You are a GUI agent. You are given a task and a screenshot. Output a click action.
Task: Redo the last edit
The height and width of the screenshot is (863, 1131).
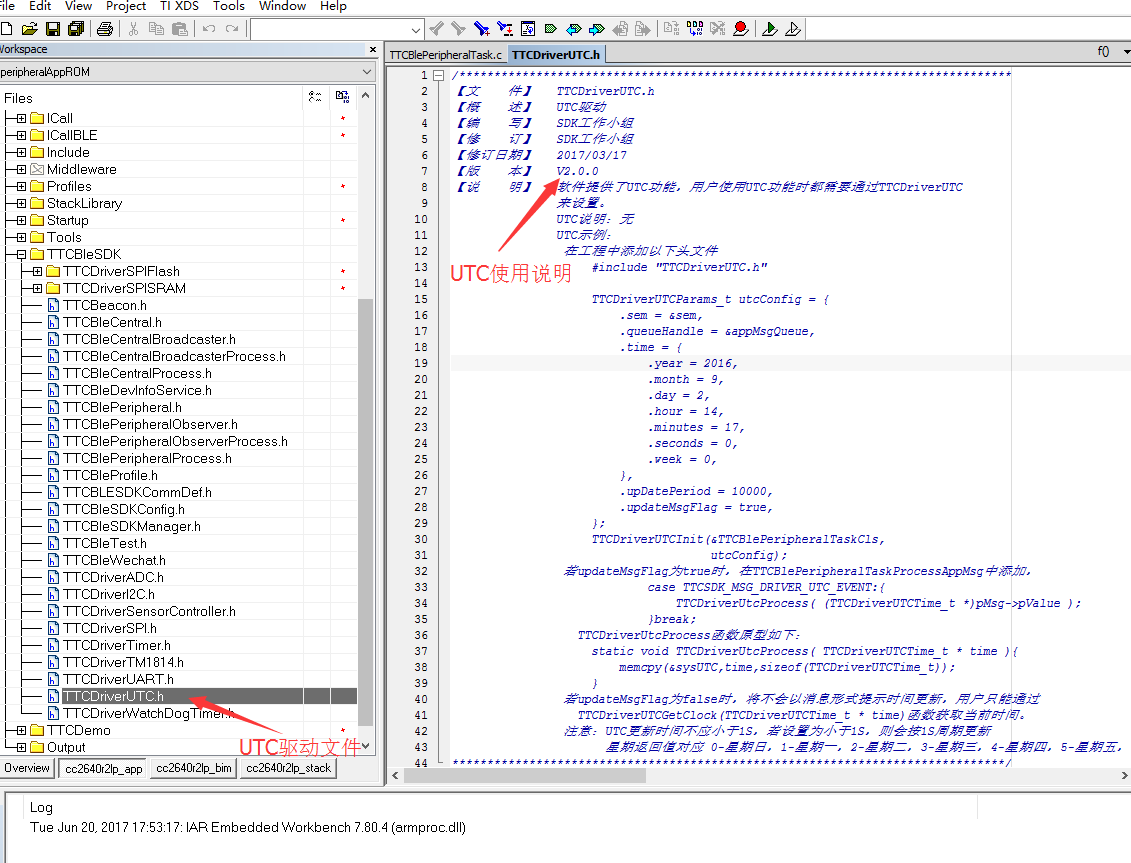[232, 29]
